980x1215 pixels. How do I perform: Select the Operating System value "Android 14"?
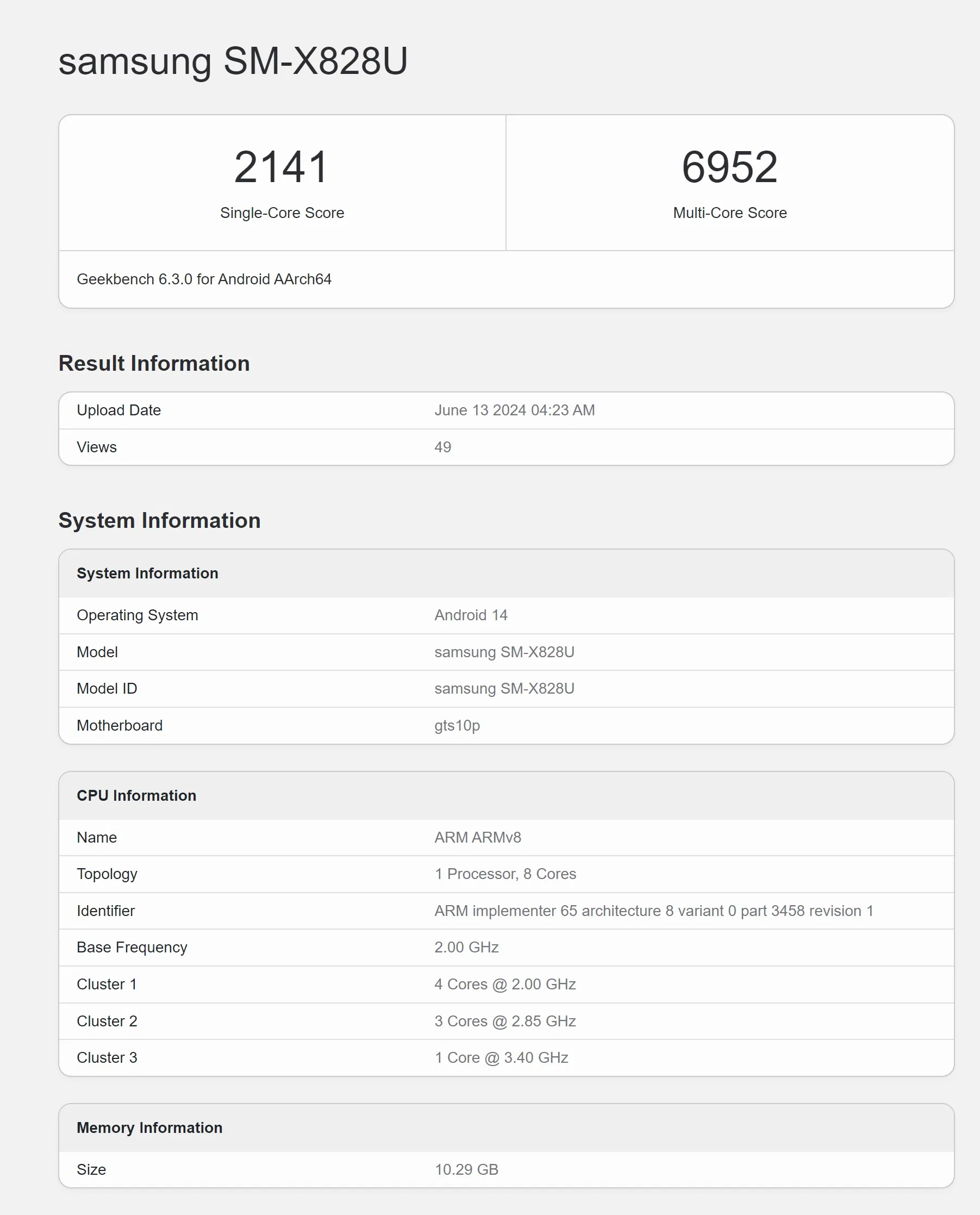click(471, 615)
